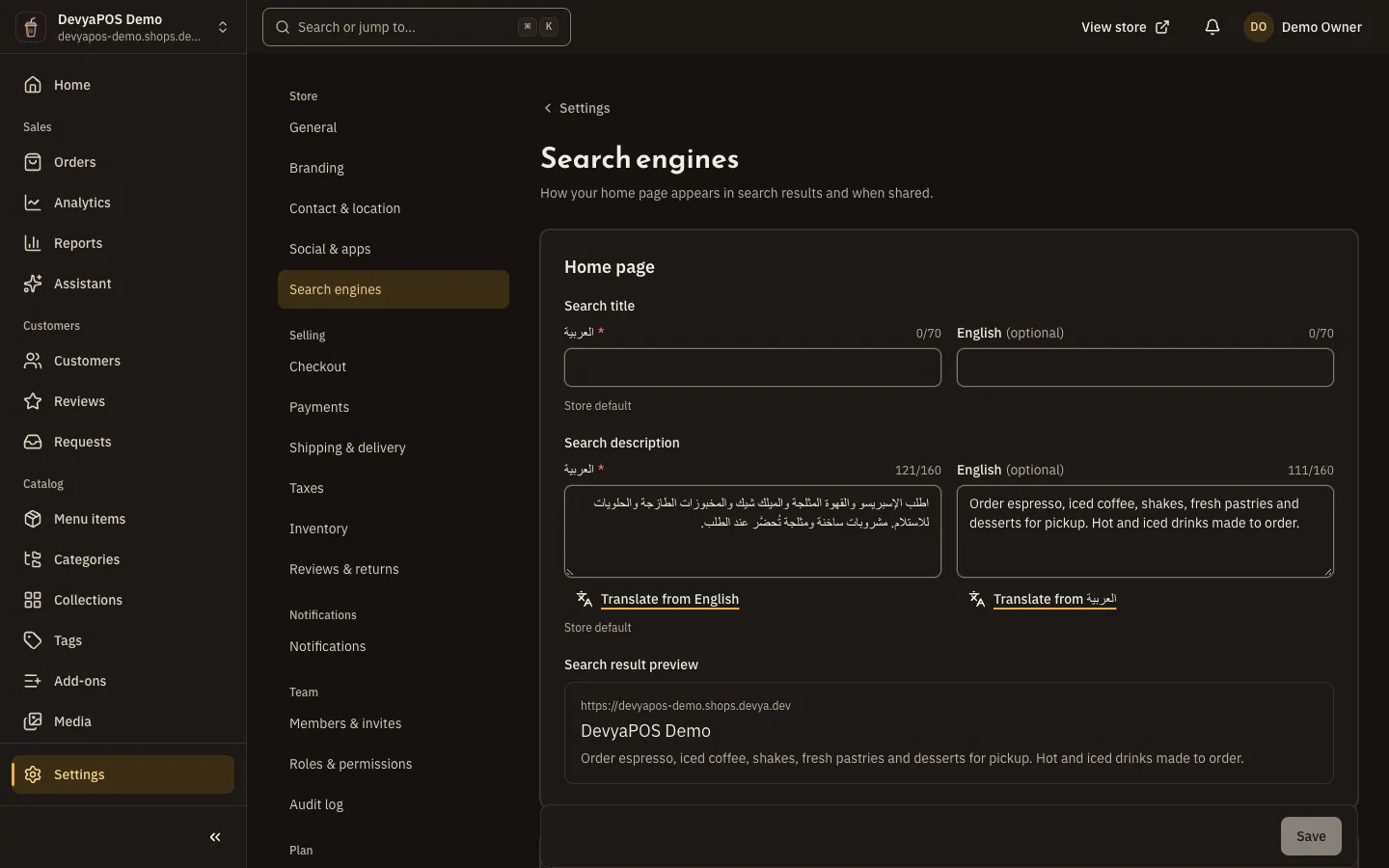Select Search engines settings item
Screen dimensions: 1389x868
click(394, 289)
